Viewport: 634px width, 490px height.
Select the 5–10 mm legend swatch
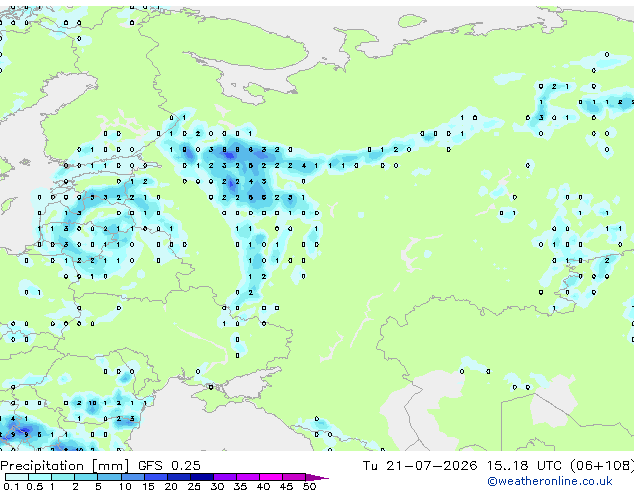[x=109, y=477]
